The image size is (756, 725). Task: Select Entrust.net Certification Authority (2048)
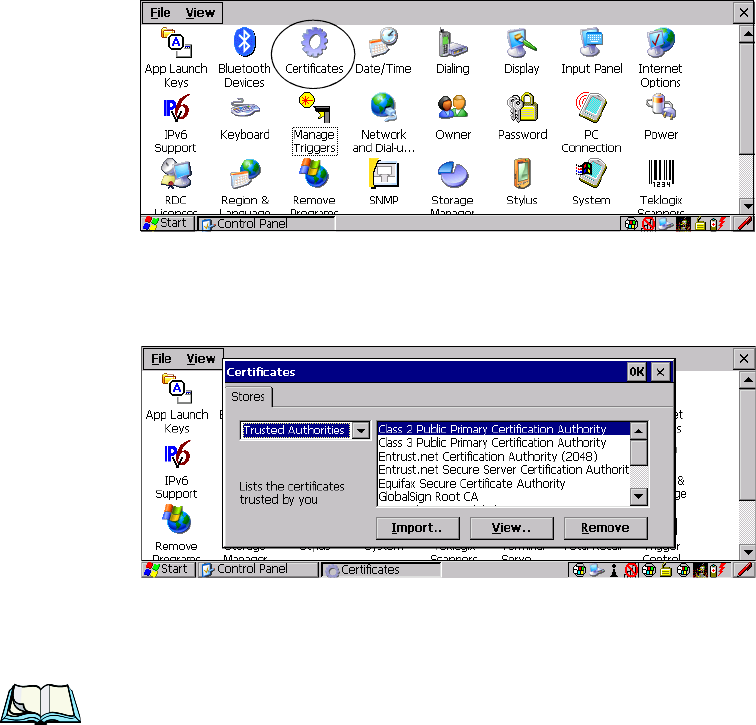pyautogui.click(x=503, y=456)
